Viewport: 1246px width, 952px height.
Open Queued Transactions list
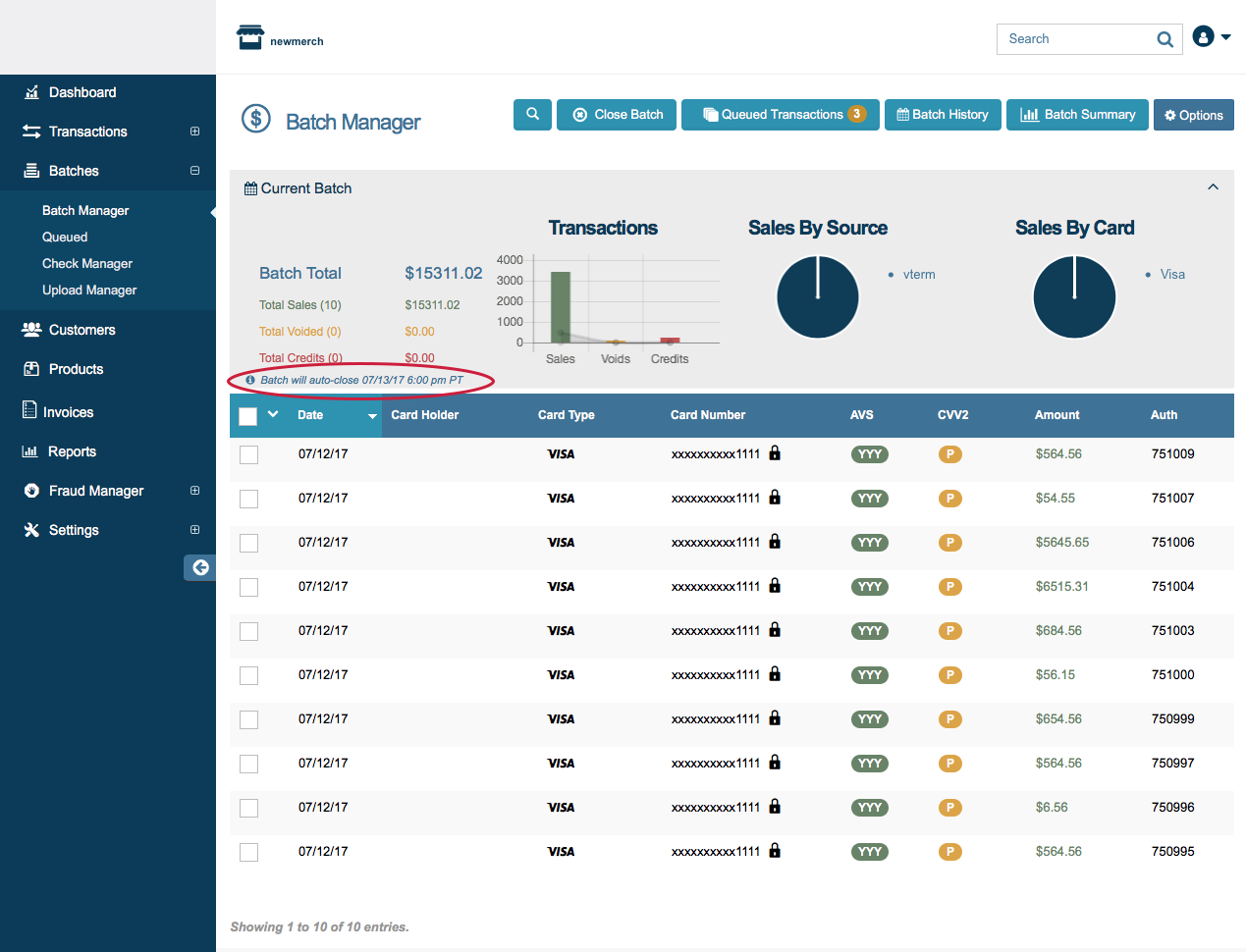click(783, 115)
